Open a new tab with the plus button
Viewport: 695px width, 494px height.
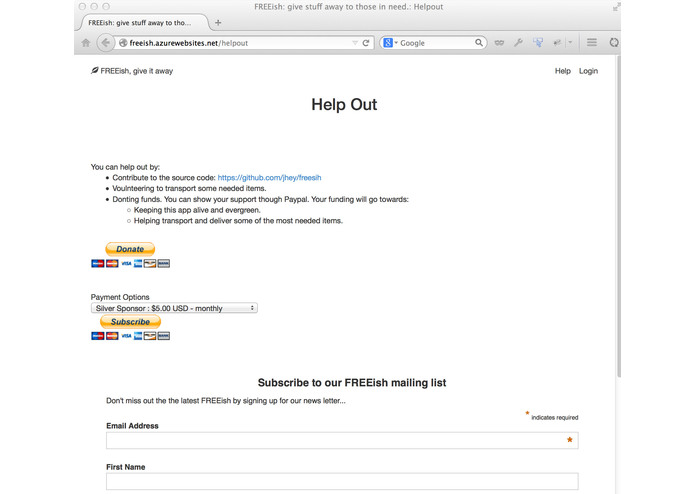click(218, 23)
